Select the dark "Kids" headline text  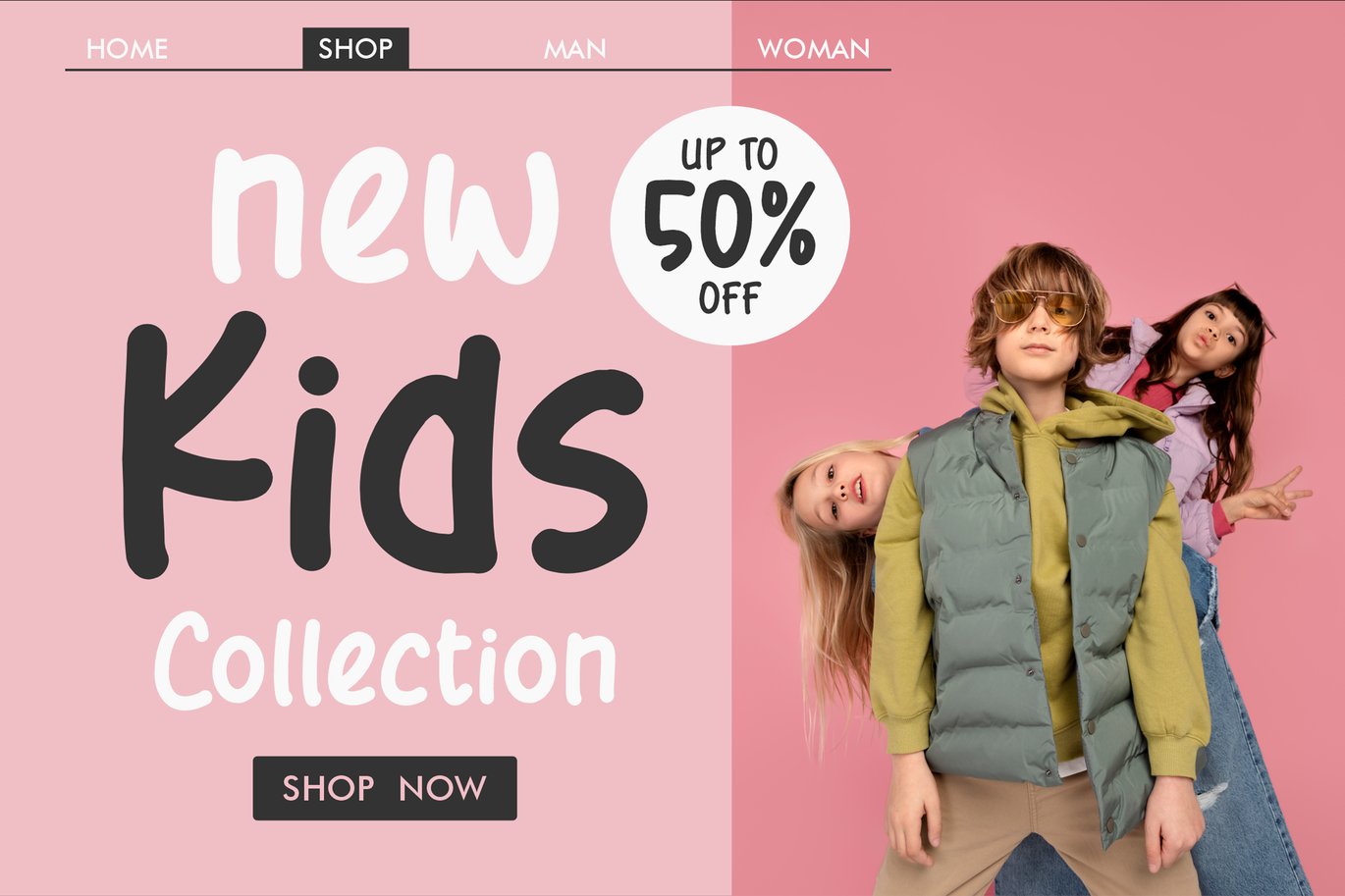tap(384, 445)
